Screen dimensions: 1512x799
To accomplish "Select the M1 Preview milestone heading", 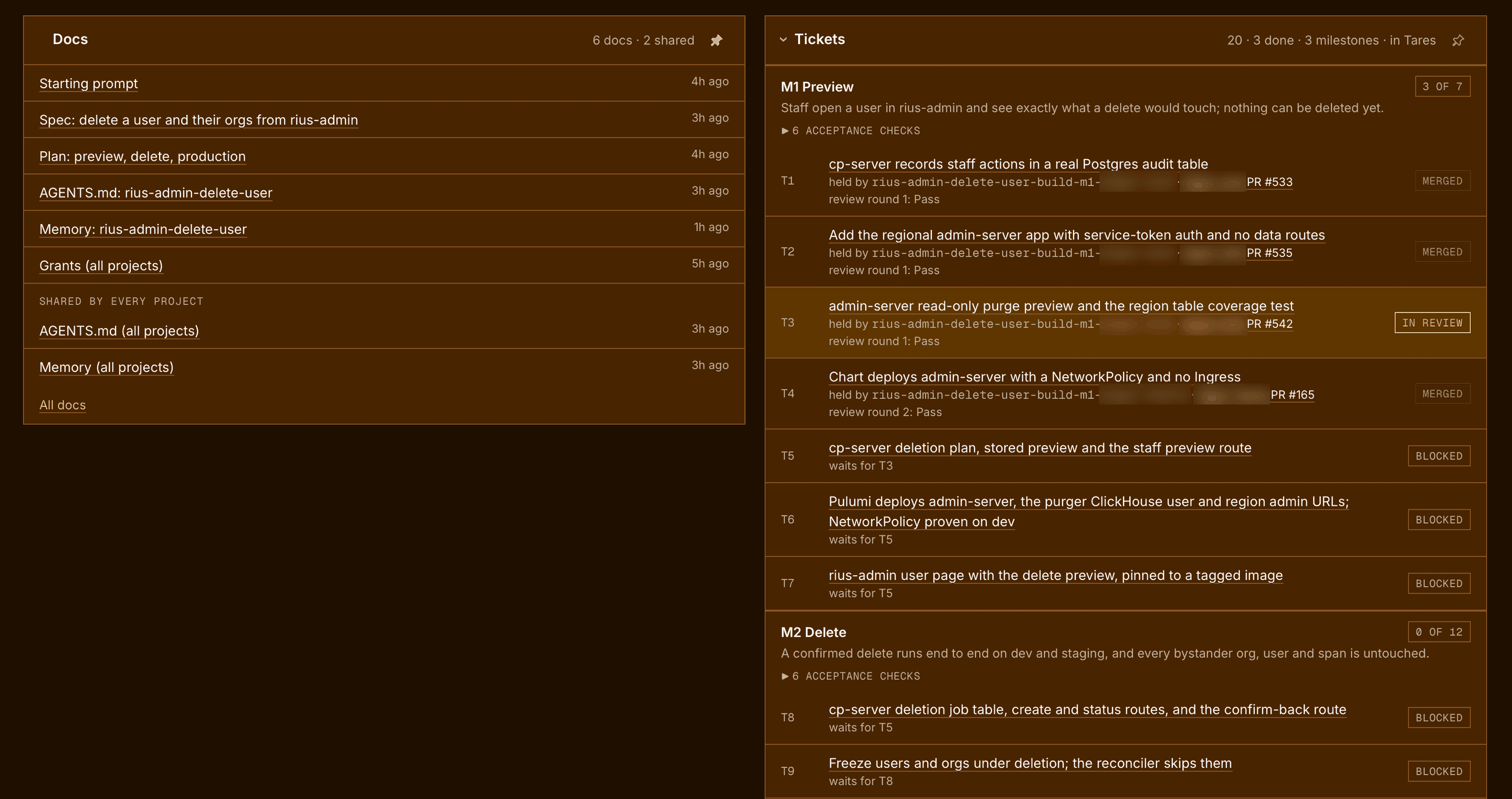I will click(x=817, y=87).
